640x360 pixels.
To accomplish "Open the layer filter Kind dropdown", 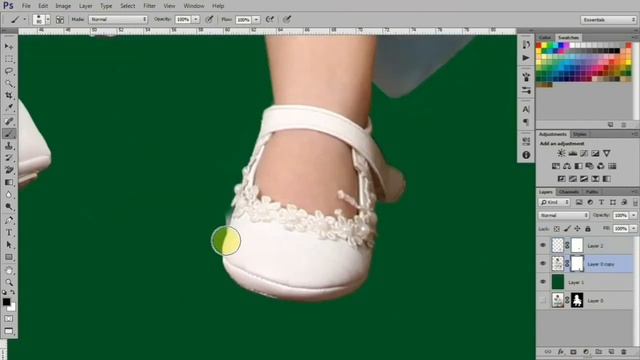I will click(x=554, y=202).
